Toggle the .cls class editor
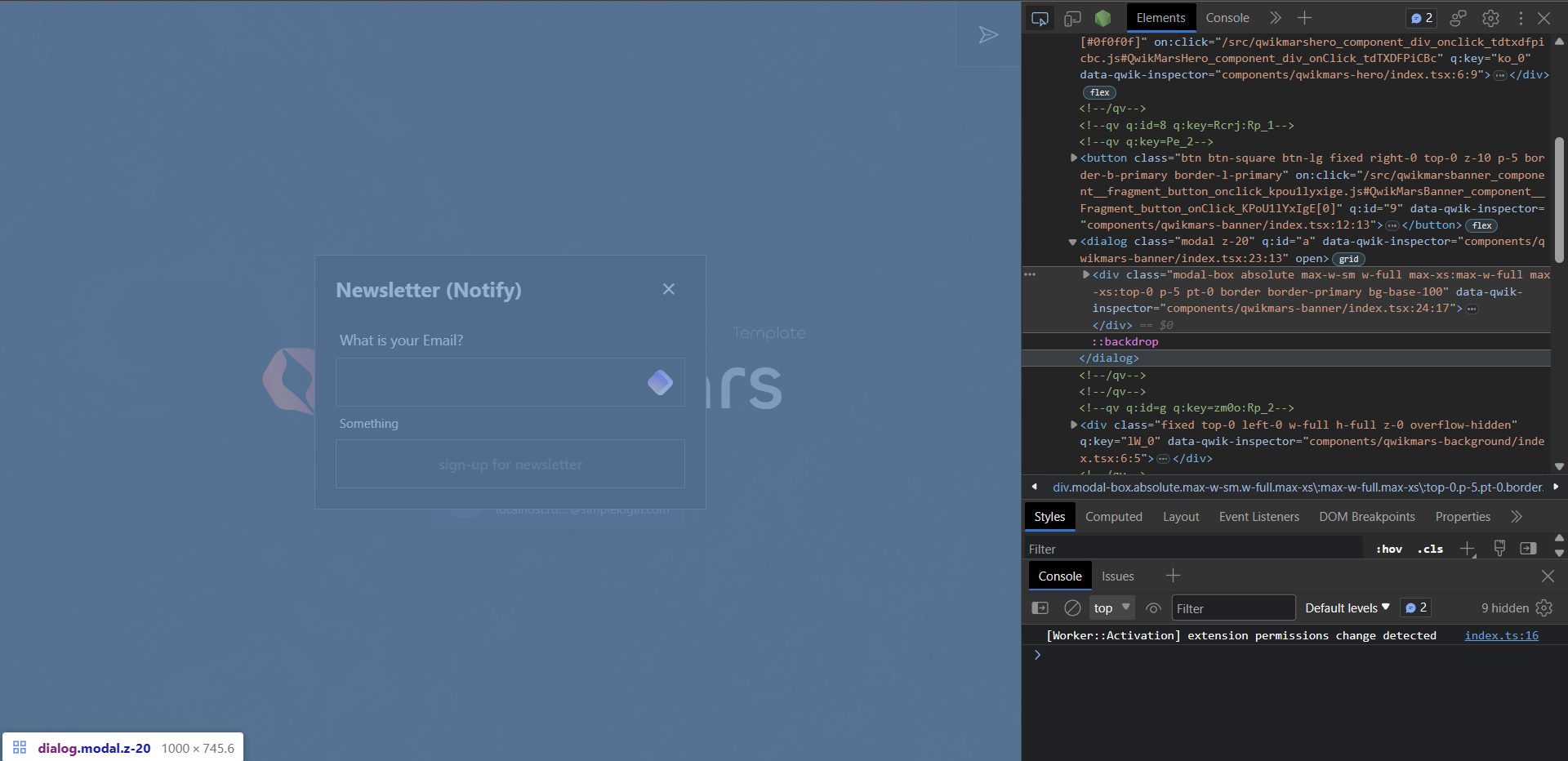The width and height of the screenshot is (1568, 761). tap(1430, 548)
